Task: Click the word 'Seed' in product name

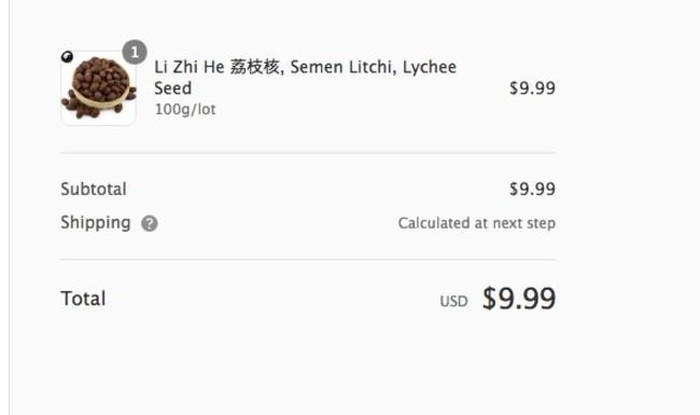Action: coord(173,88)
